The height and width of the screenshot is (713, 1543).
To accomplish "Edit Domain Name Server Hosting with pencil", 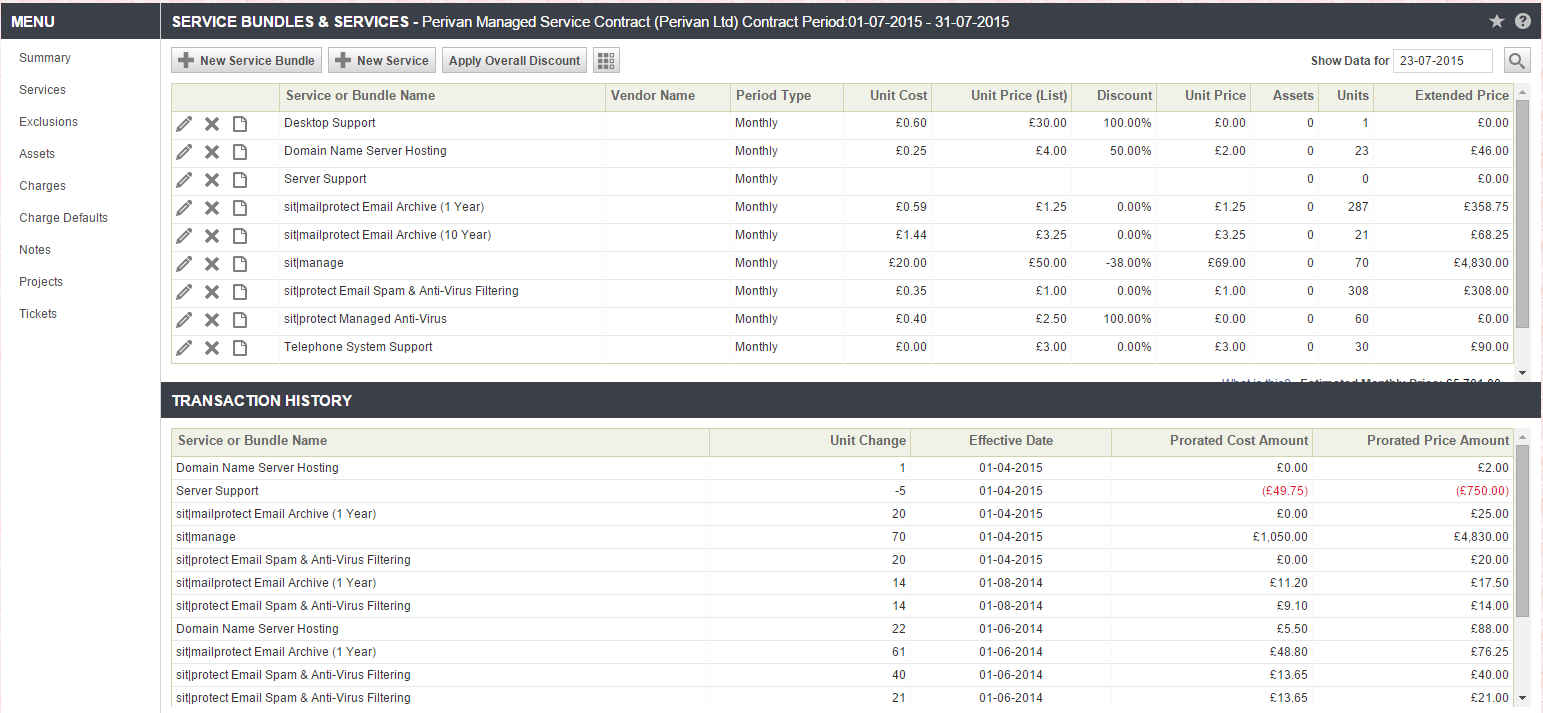I will (x=184, y=152).
